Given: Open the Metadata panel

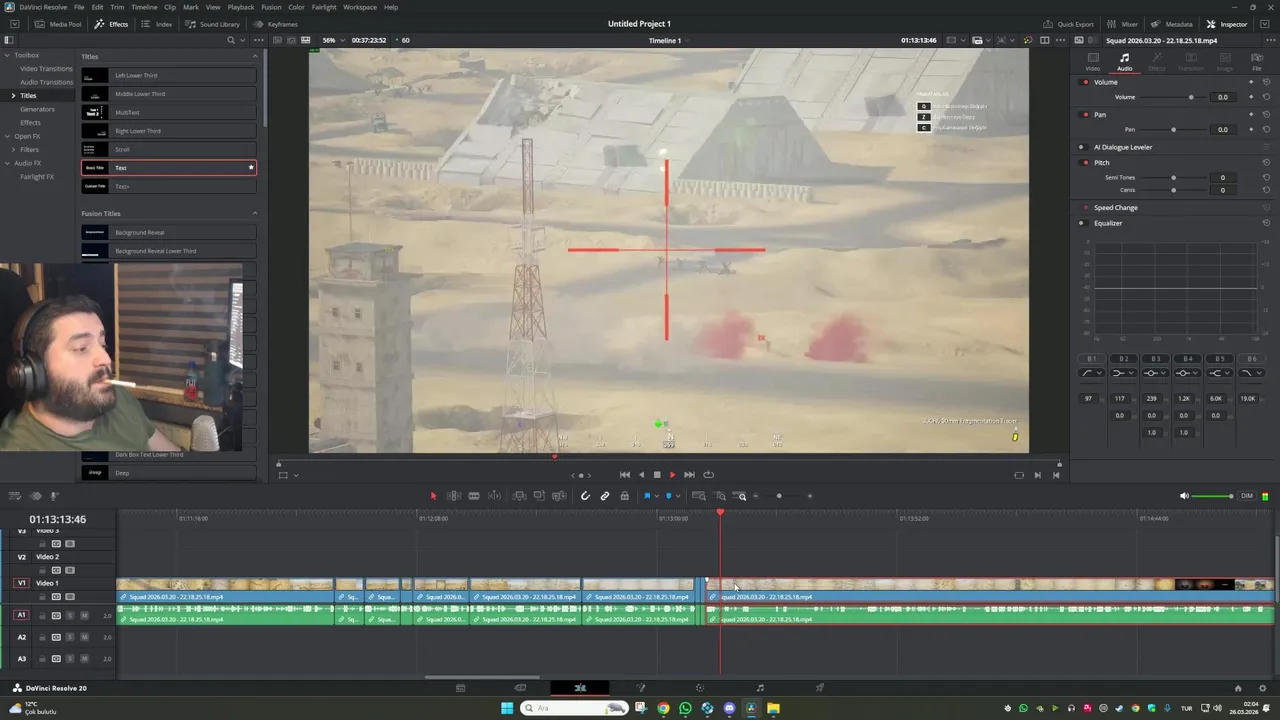Looking at the screenshot, I should 1171,24.
